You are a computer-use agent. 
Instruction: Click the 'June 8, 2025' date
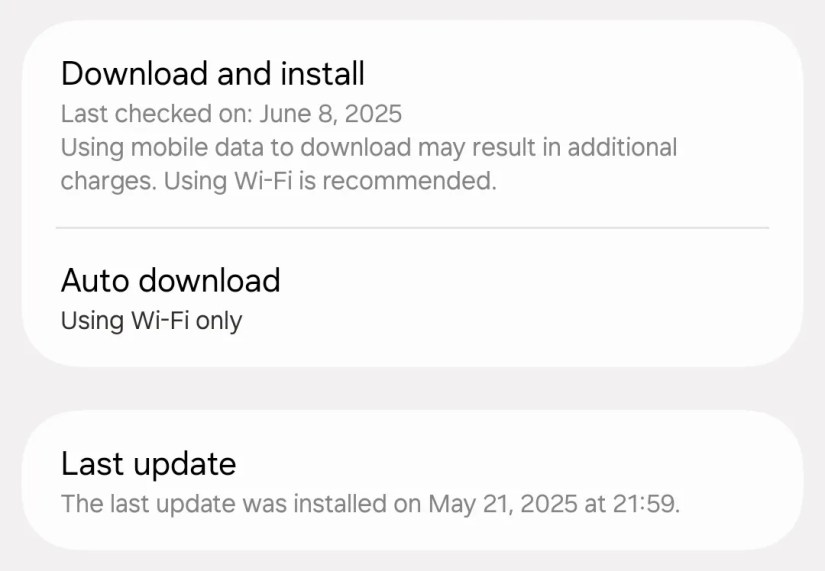point(331,114)
